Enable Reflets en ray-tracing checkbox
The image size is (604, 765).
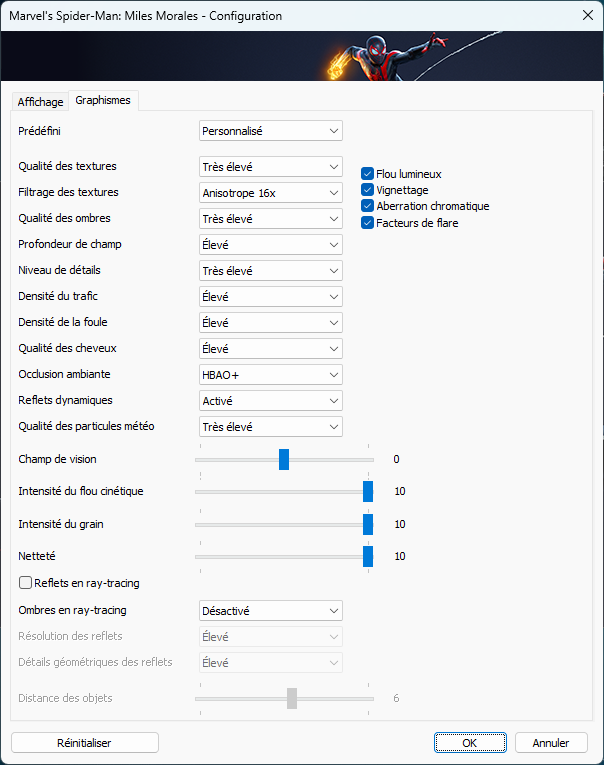pos(25,583)
